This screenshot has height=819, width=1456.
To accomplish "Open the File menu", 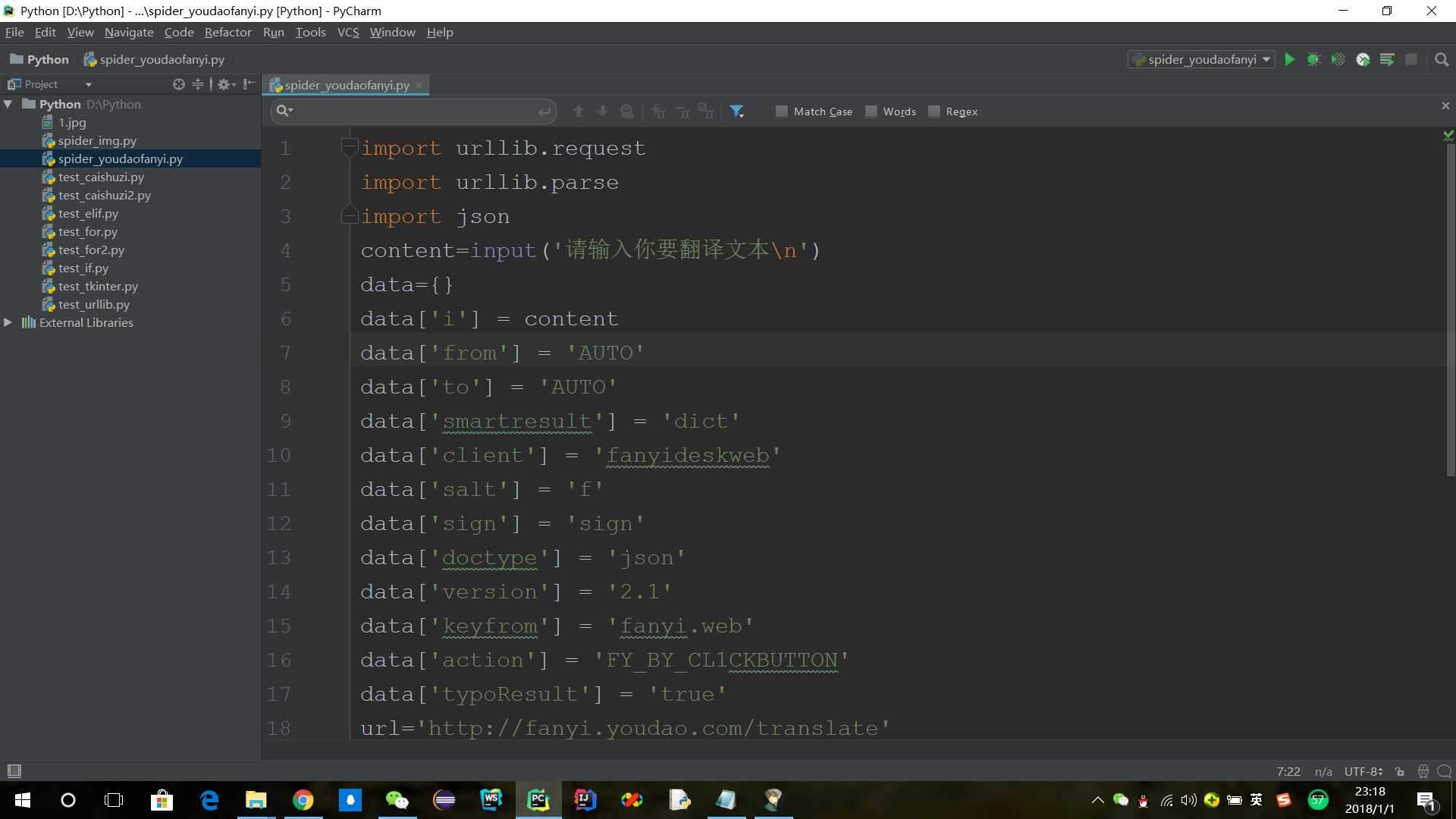I will (x=14, y=32).
